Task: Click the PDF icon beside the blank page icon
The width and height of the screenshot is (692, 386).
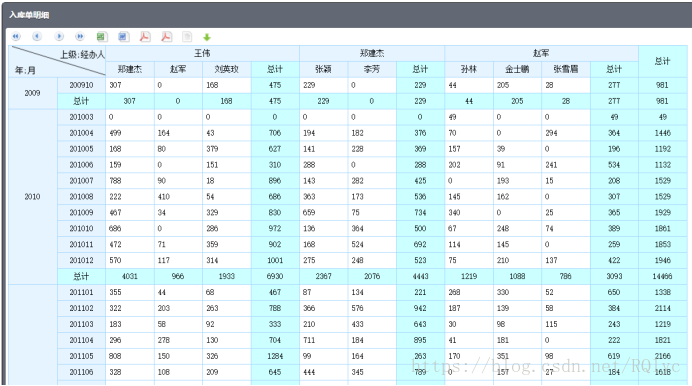Action: coord(166,37)
